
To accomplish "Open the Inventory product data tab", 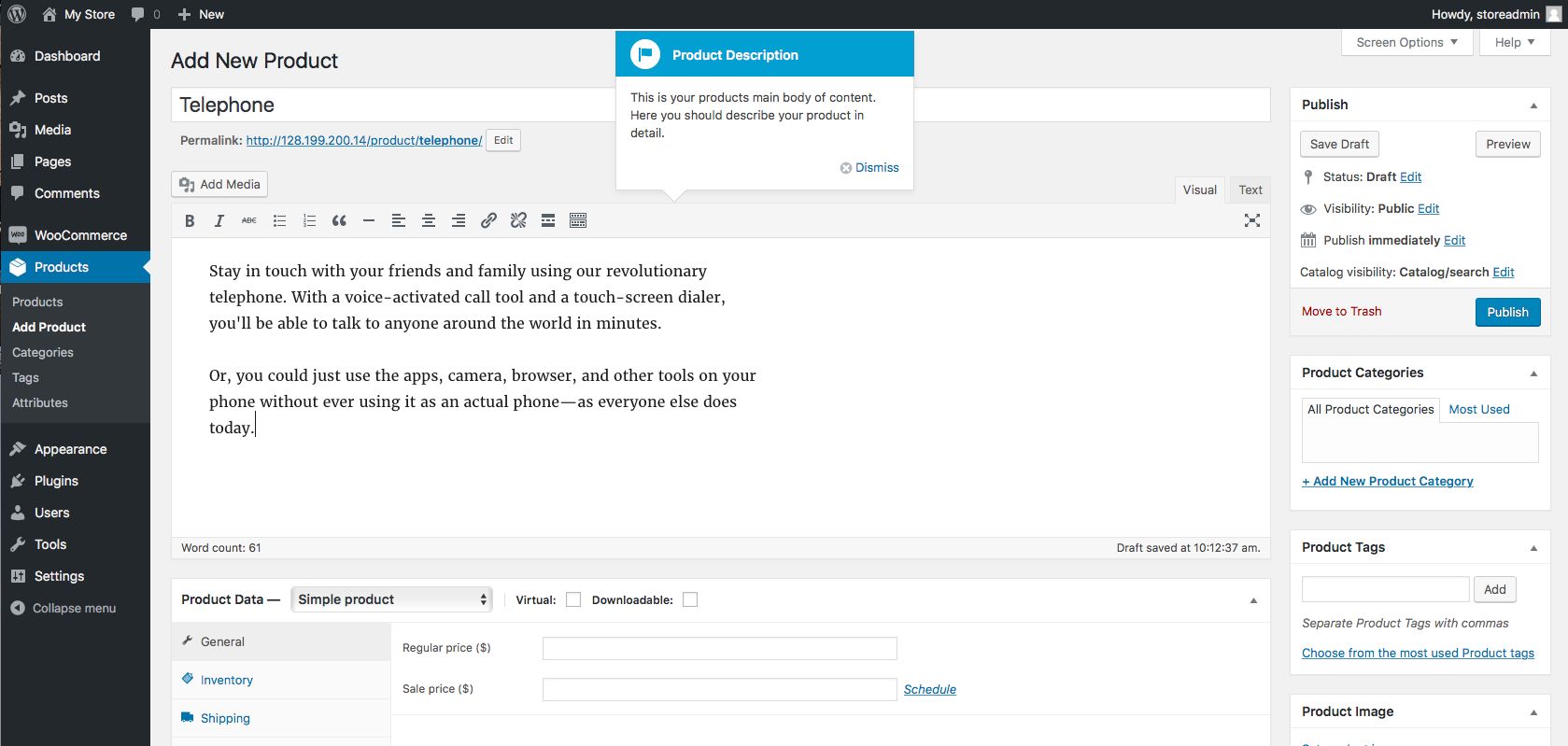I will tap(227, 680).
